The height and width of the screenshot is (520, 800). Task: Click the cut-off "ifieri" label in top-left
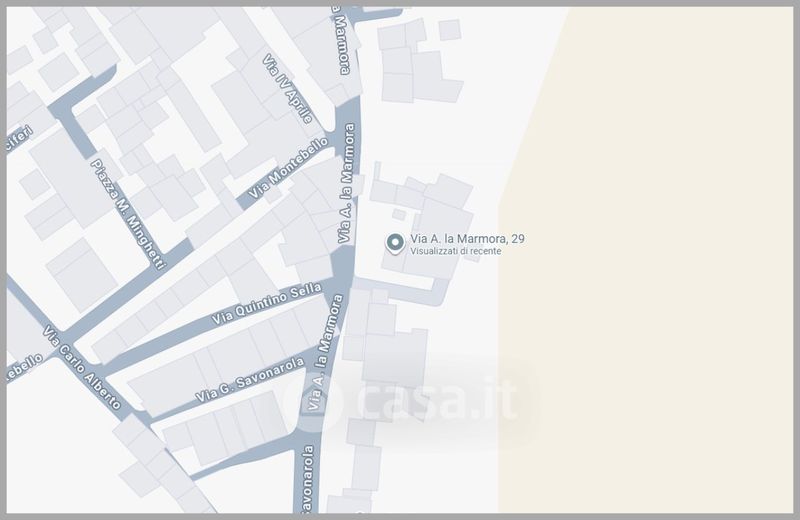(x=18, y=140)
